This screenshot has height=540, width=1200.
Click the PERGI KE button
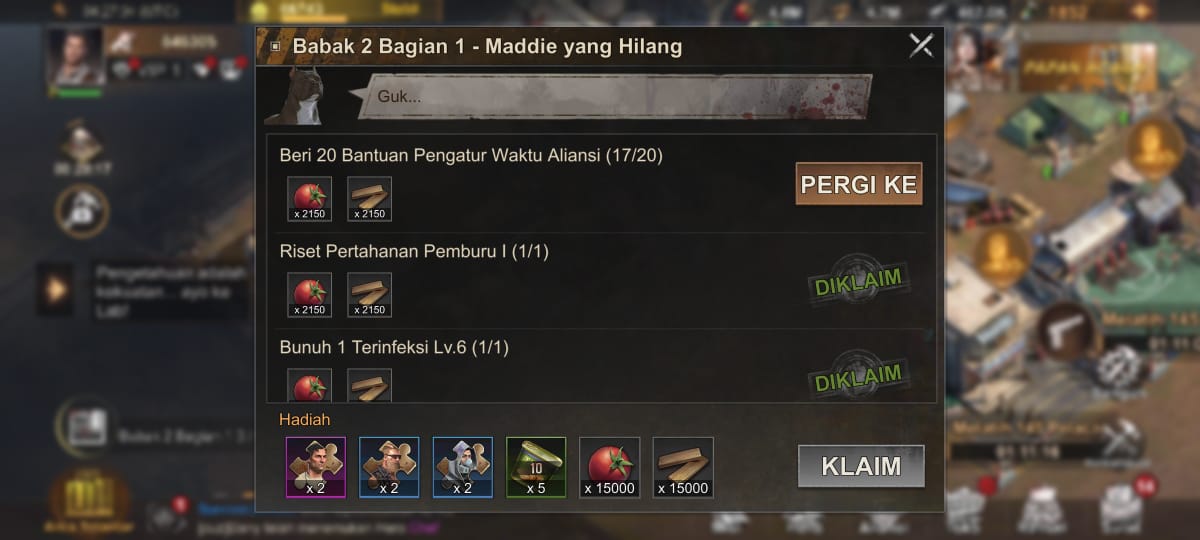[859, 185]
